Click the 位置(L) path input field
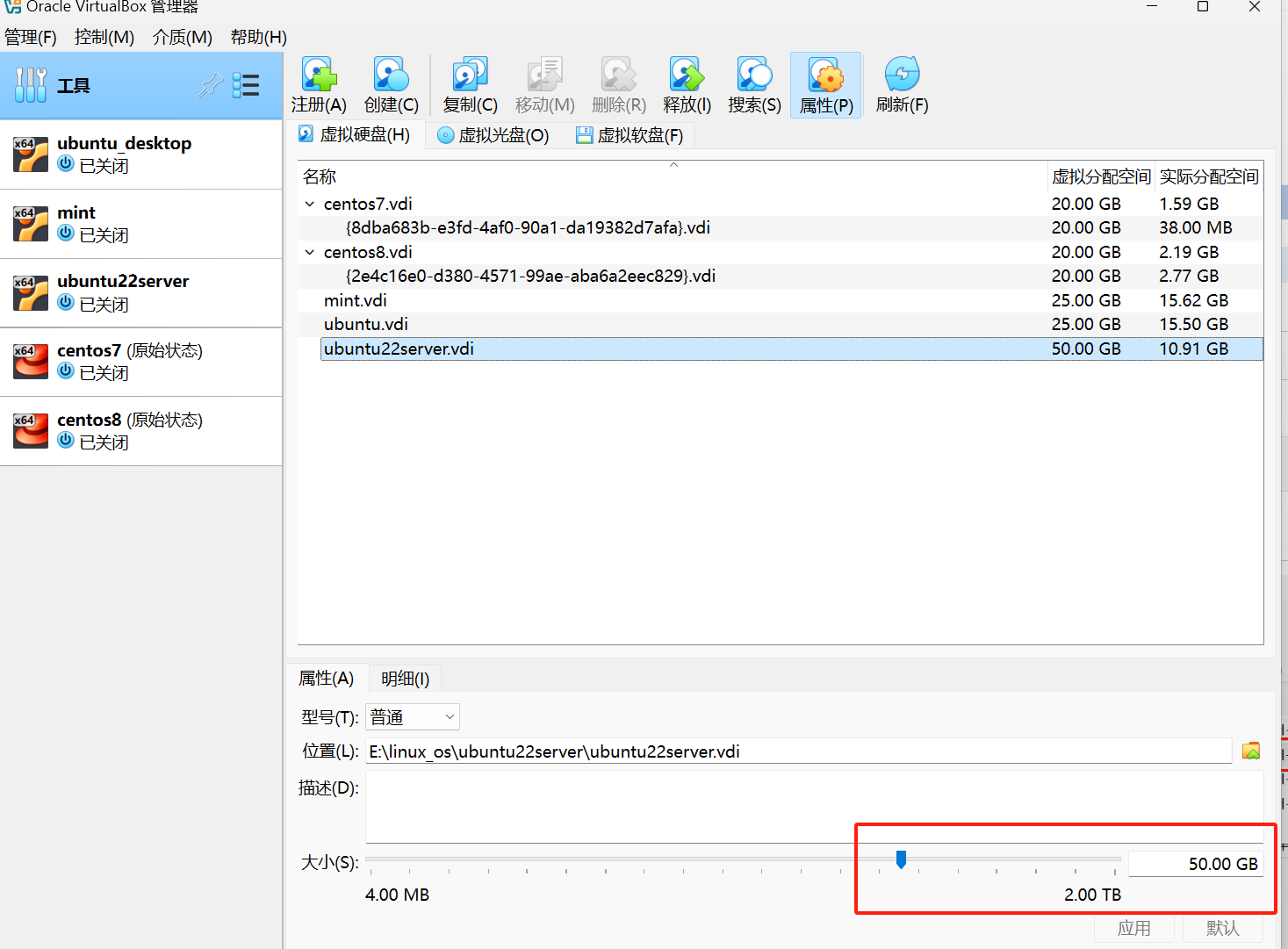Screen dimensions: 1288x949 799,751
